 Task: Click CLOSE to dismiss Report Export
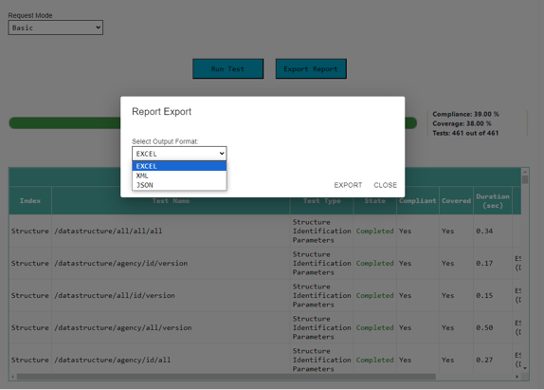[x=385, y=185]
